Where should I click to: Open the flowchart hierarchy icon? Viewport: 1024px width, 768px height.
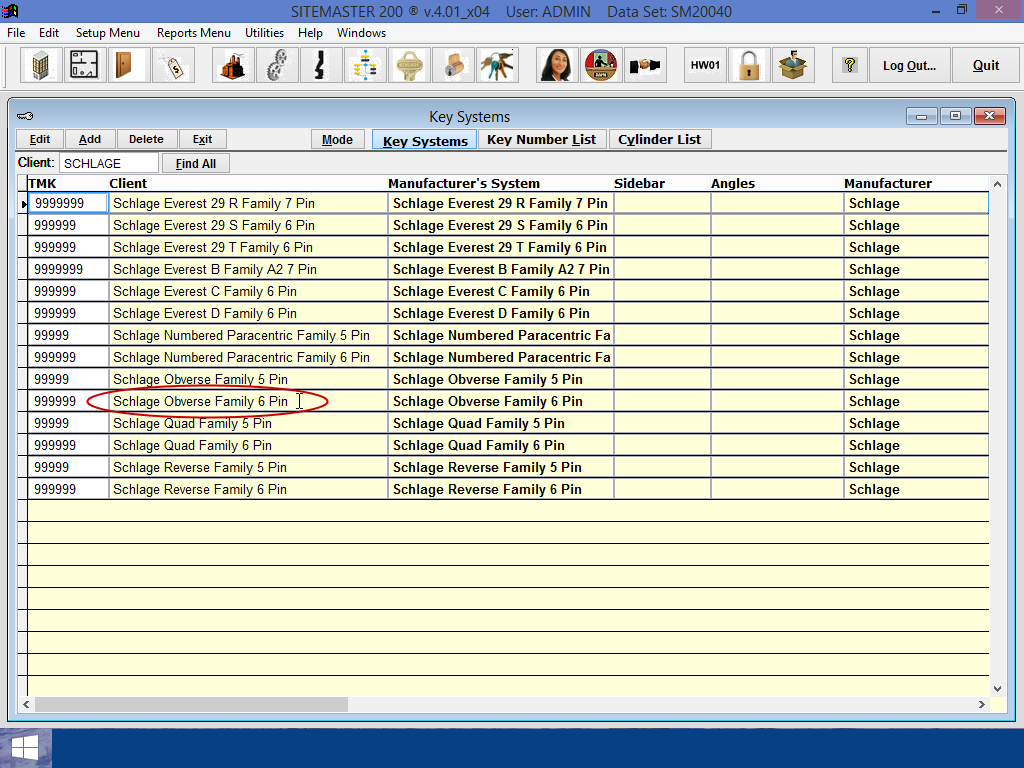tap(365, 65)
